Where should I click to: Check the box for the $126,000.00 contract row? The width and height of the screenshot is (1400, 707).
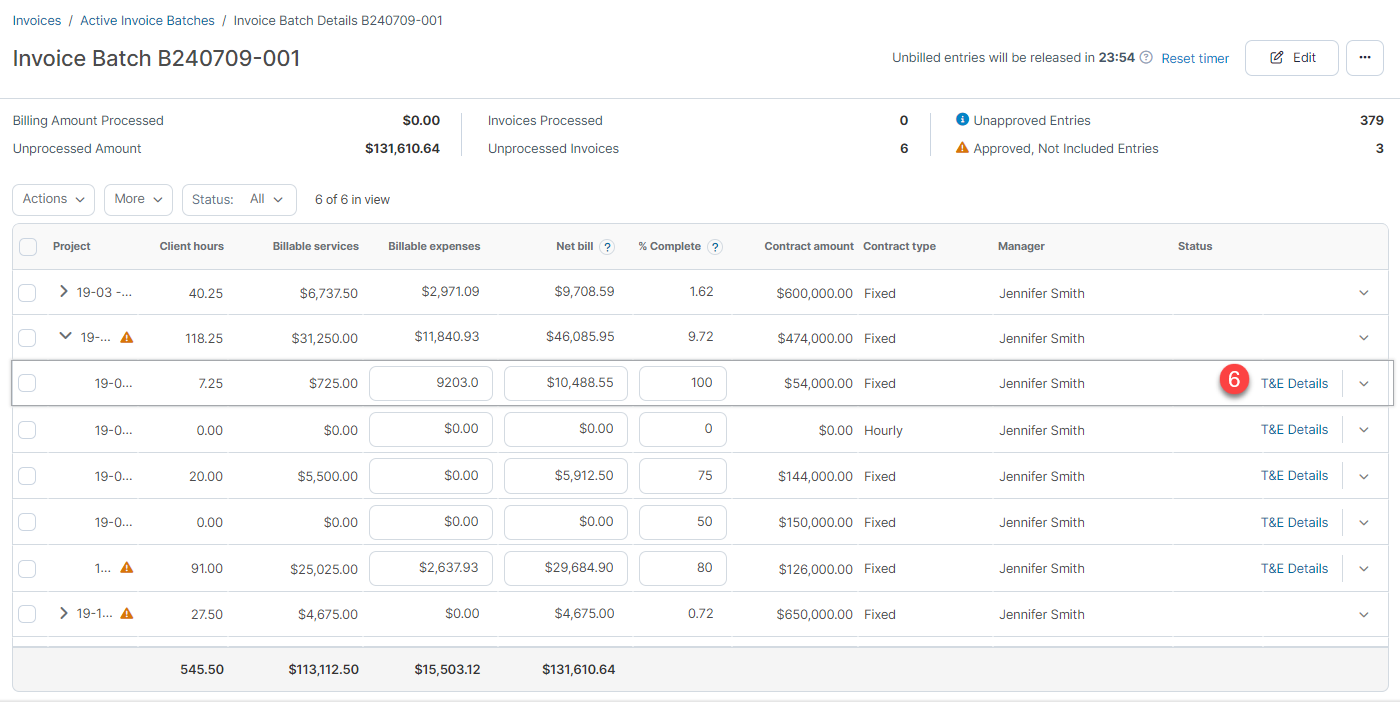[28, 568]
